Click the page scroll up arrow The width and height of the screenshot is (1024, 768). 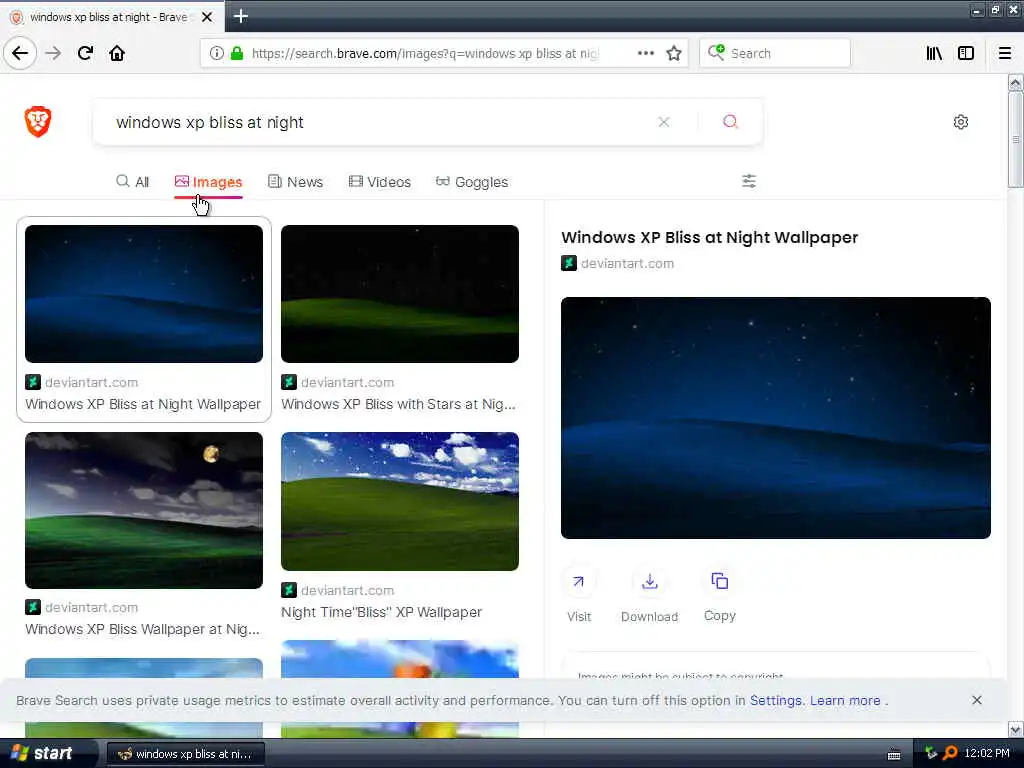[x=1015, y=83]
